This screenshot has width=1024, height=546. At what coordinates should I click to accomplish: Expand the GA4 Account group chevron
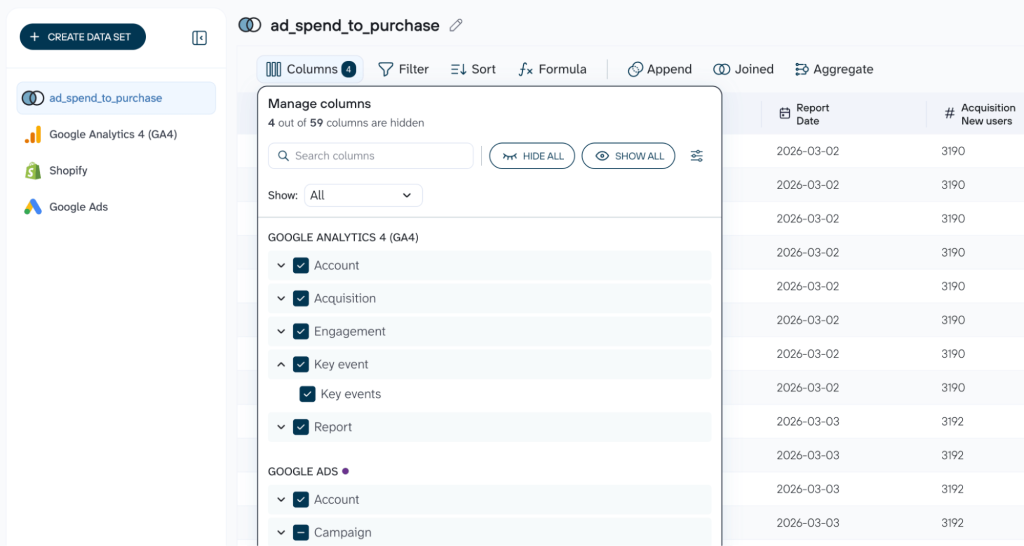pos(281,266)
